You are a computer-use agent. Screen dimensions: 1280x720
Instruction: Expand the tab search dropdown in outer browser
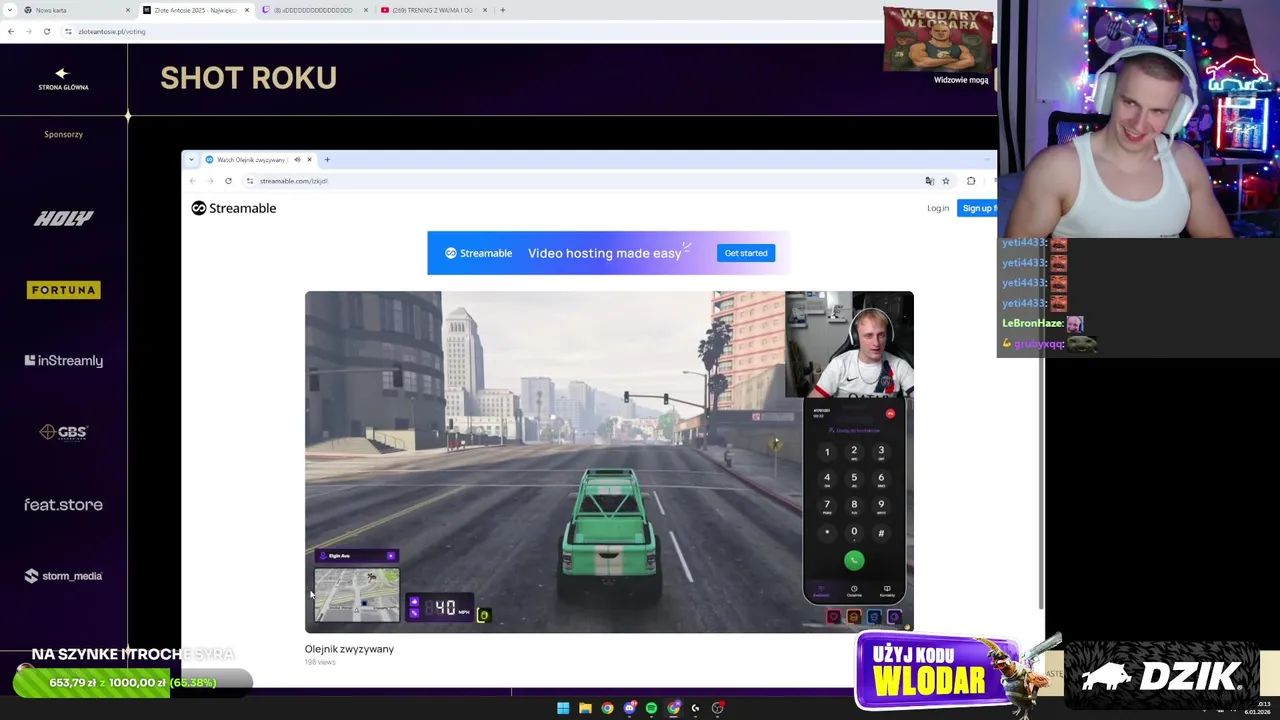pos(9,10)
